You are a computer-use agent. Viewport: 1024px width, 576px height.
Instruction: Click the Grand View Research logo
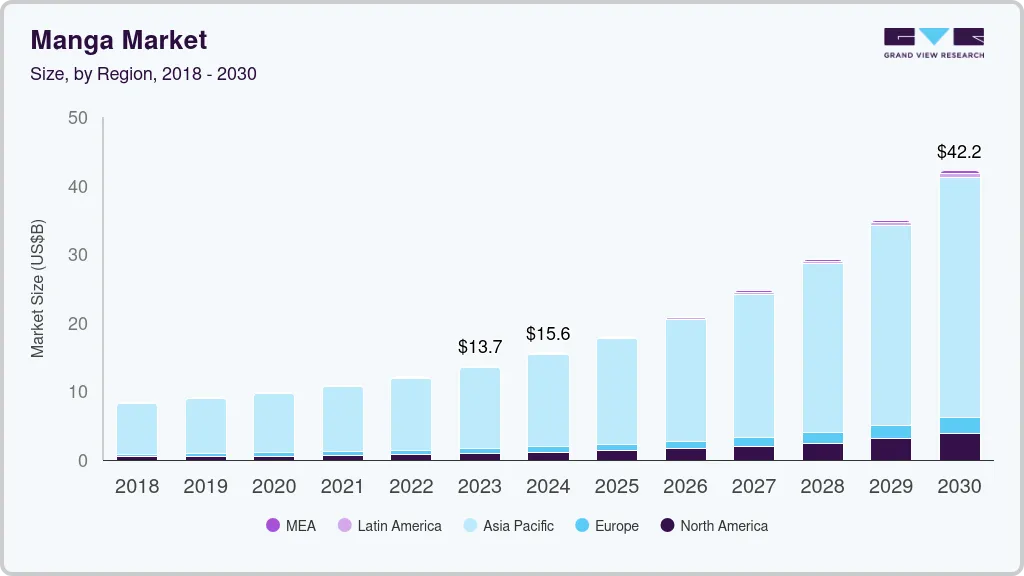tap(932, 43)
